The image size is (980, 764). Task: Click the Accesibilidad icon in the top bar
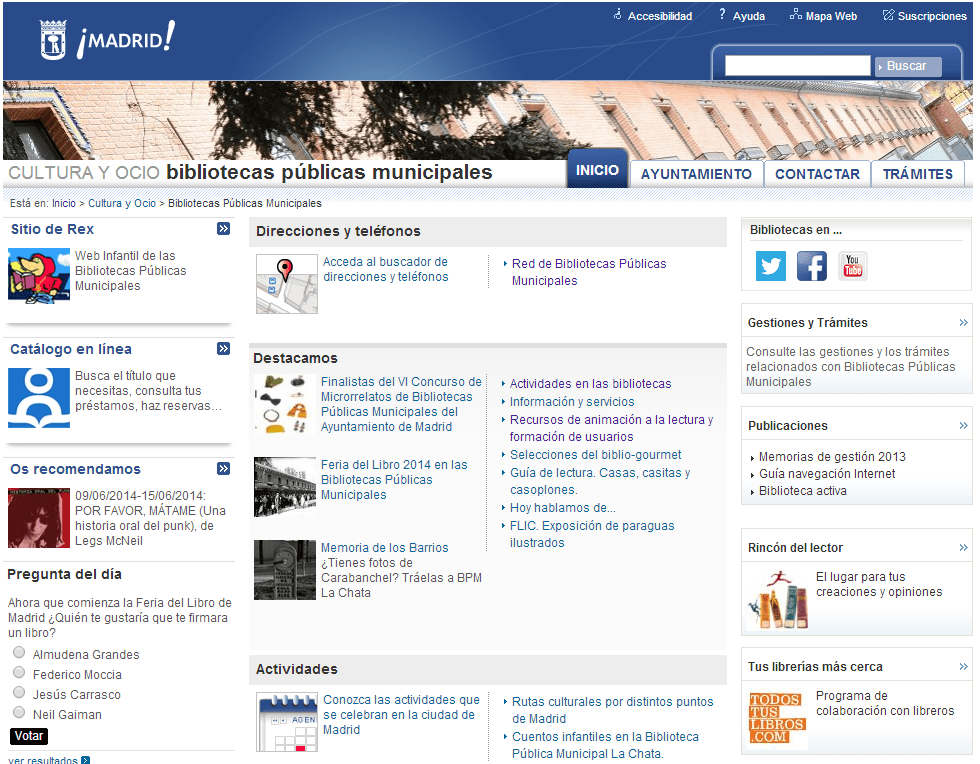[x=618, y=14]
